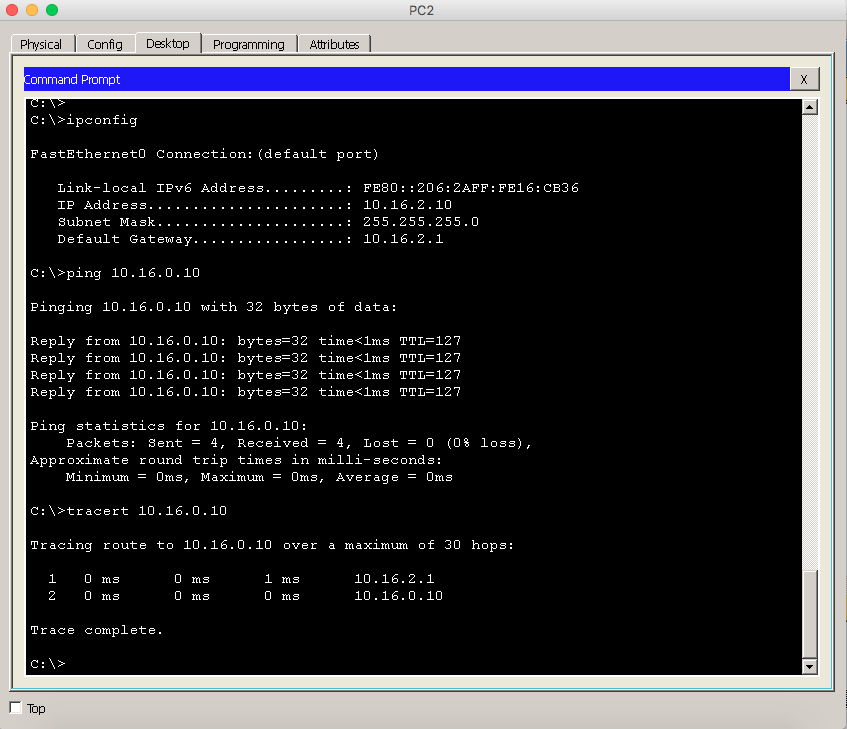Toggle the Top checkbox
Viewport: 847px width, 729px height.
[14, 708]
